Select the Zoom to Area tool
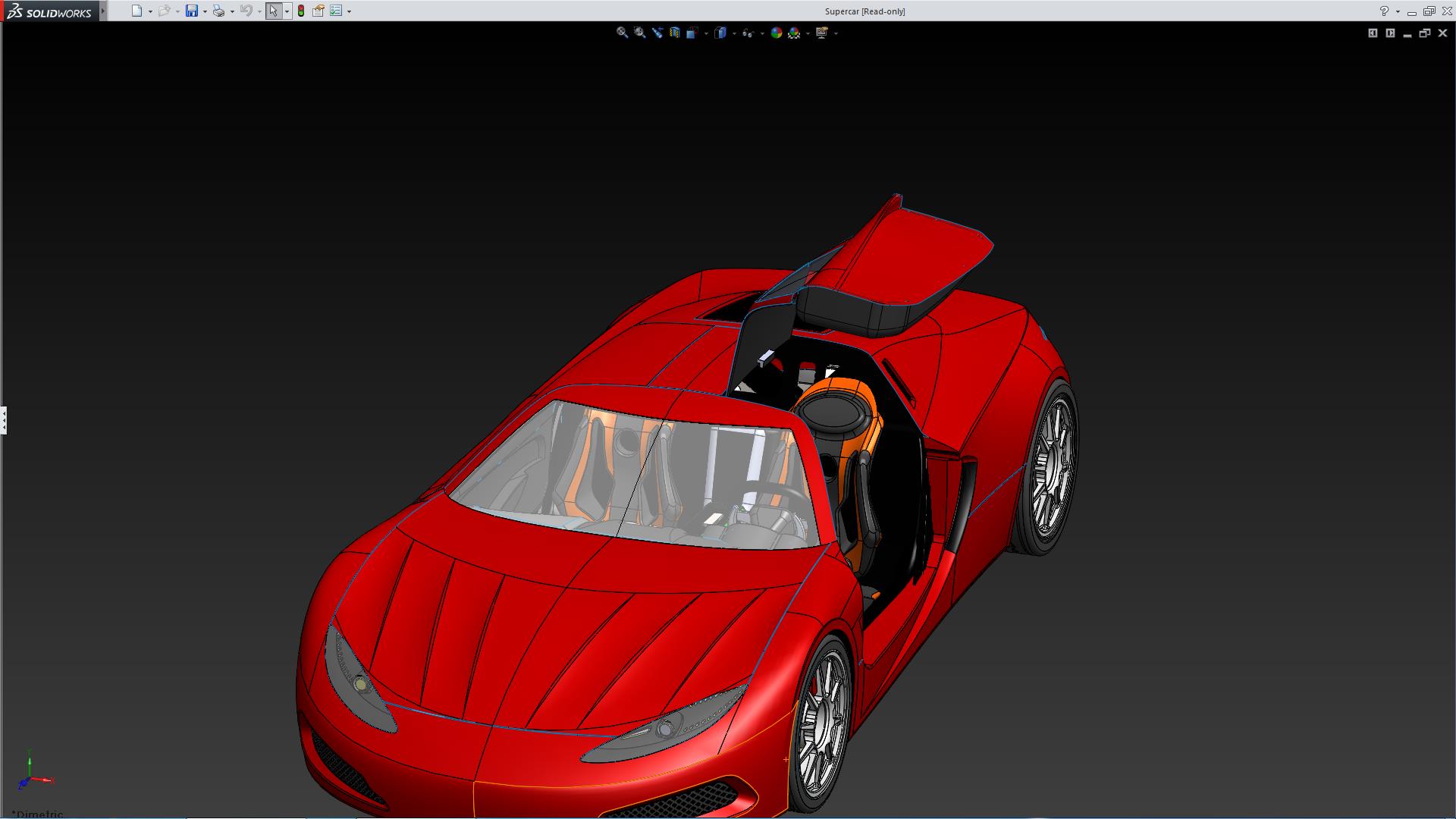The image size is (1456, 819). pyautogui.click(x=639, y=33)
